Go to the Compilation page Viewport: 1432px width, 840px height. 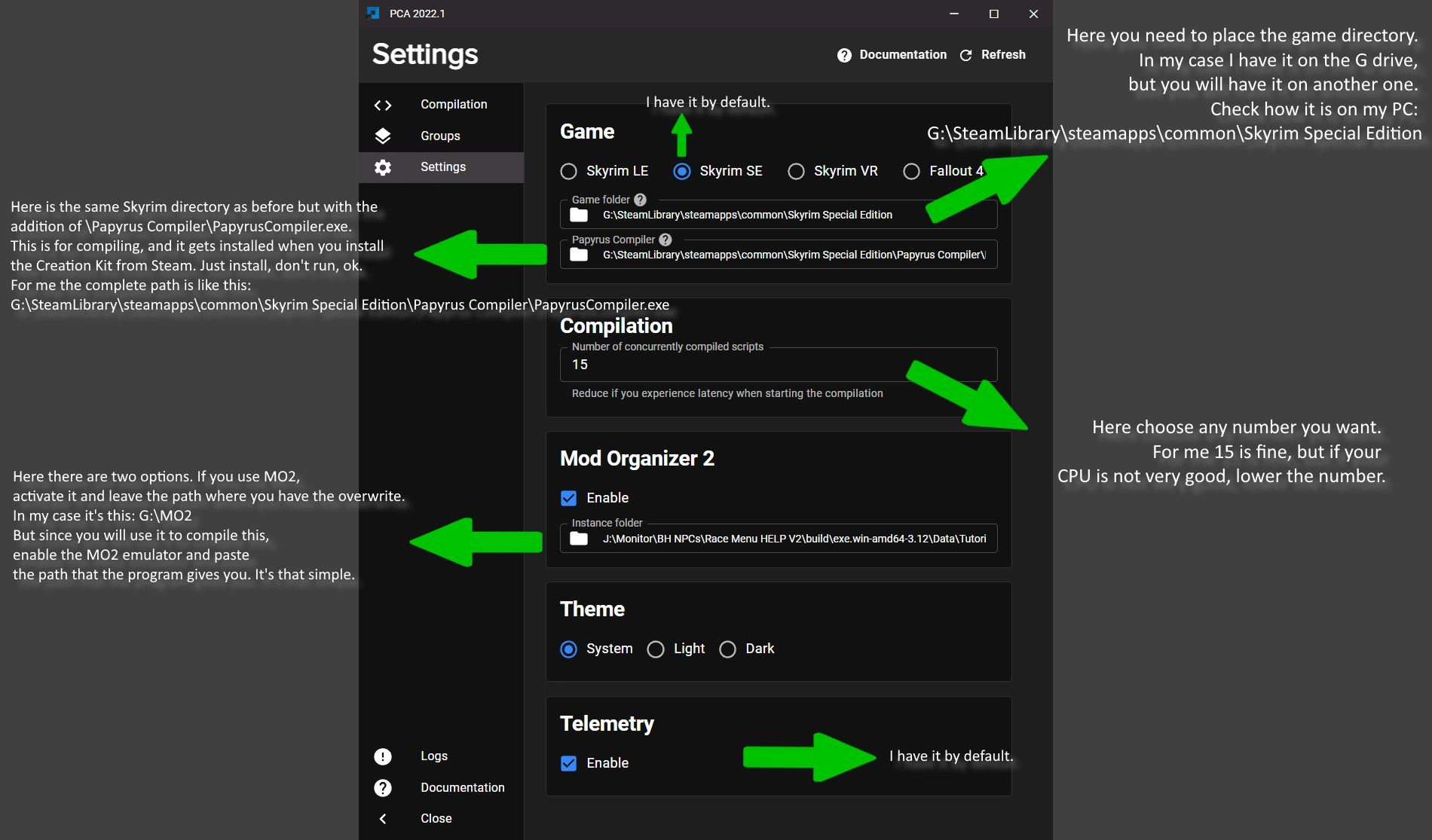coord(453,105)
